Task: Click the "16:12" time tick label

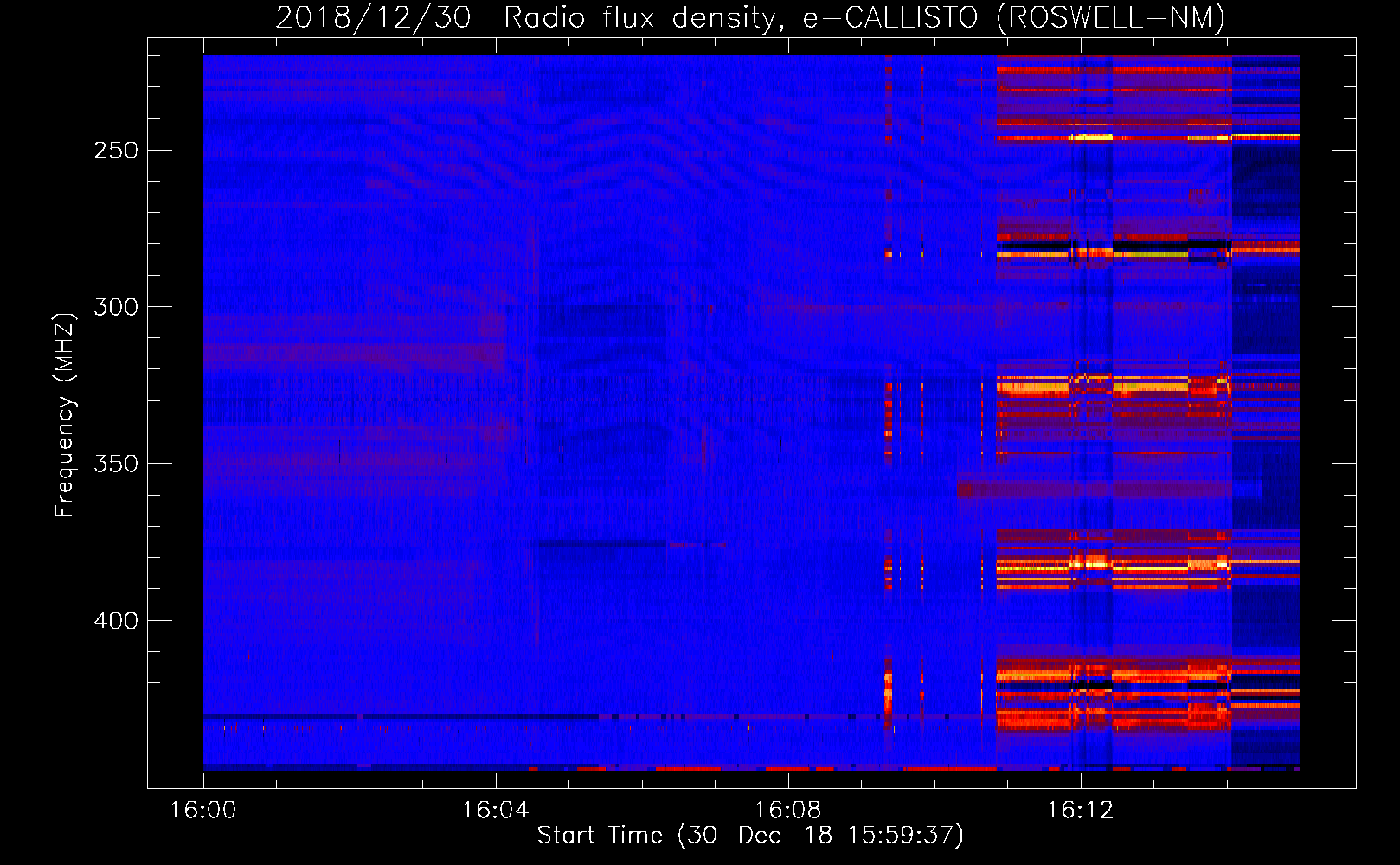Action: [1081, 811]
